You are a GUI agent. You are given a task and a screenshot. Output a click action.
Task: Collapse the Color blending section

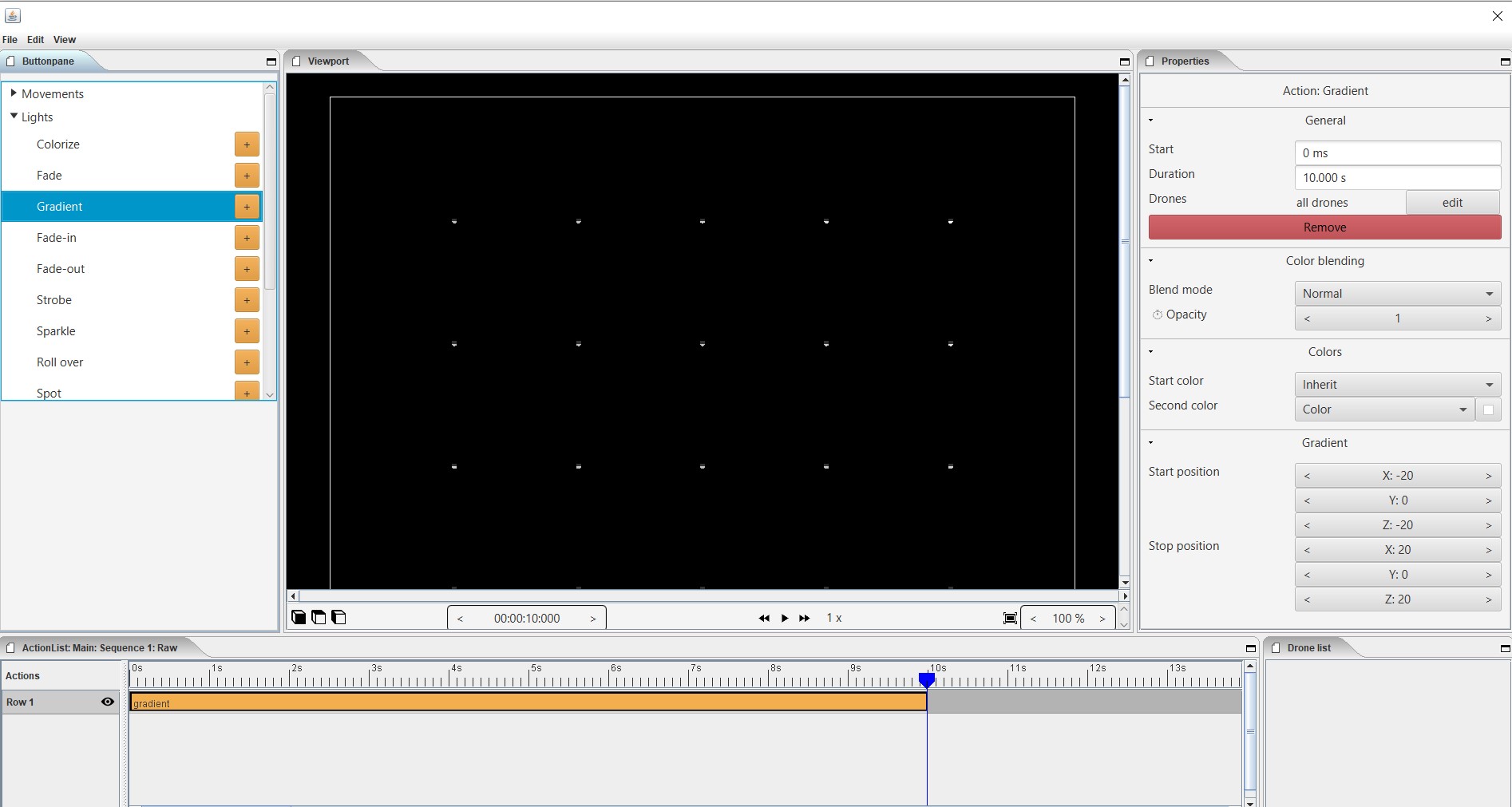(x=1150, y=261)
